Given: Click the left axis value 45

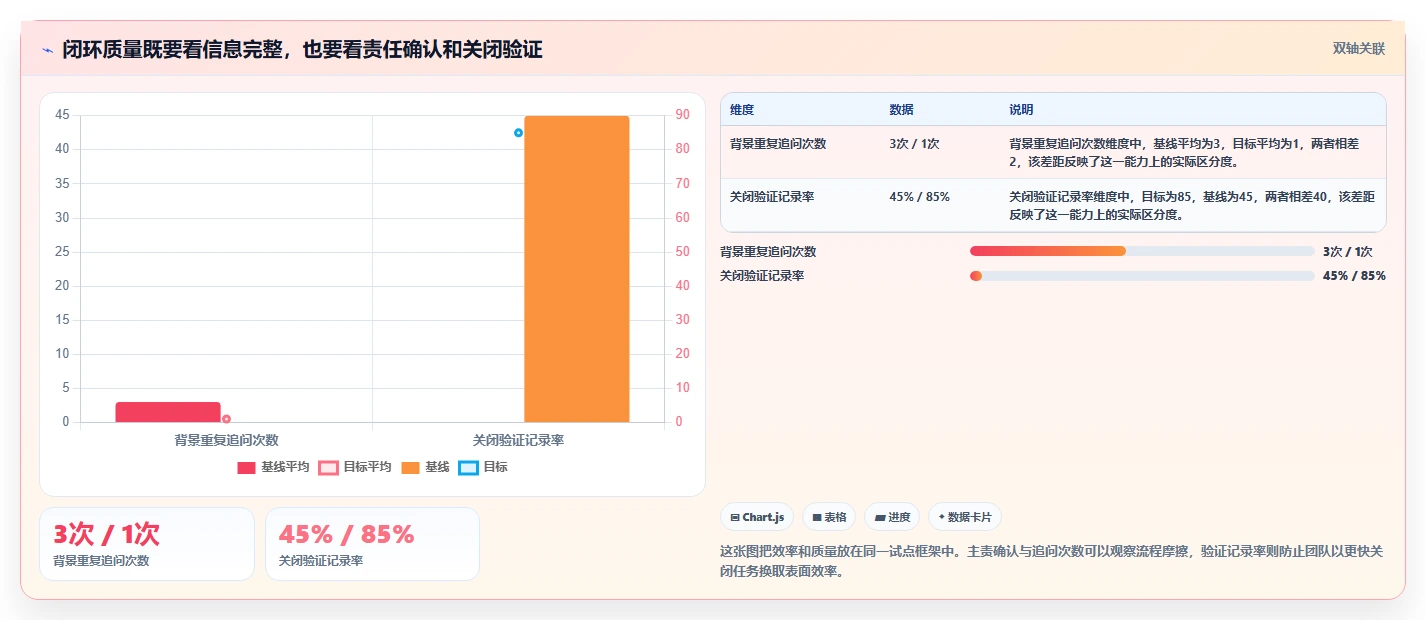Looking at the screenshot, I should (x=62, y=115).
